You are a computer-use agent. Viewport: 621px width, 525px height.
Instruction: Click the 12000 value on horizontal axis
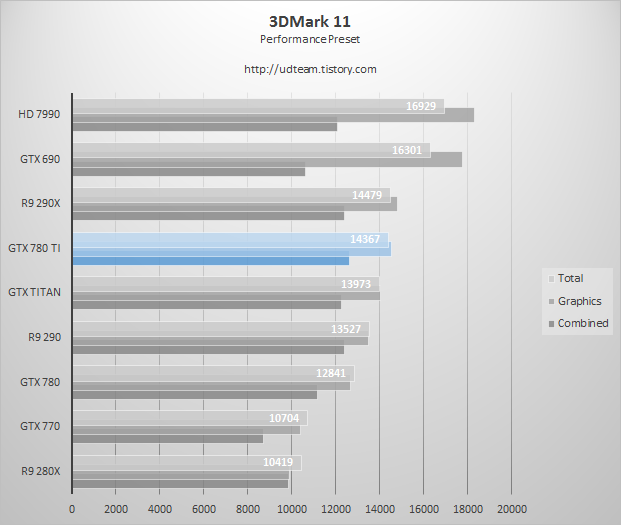coord(335,509)
